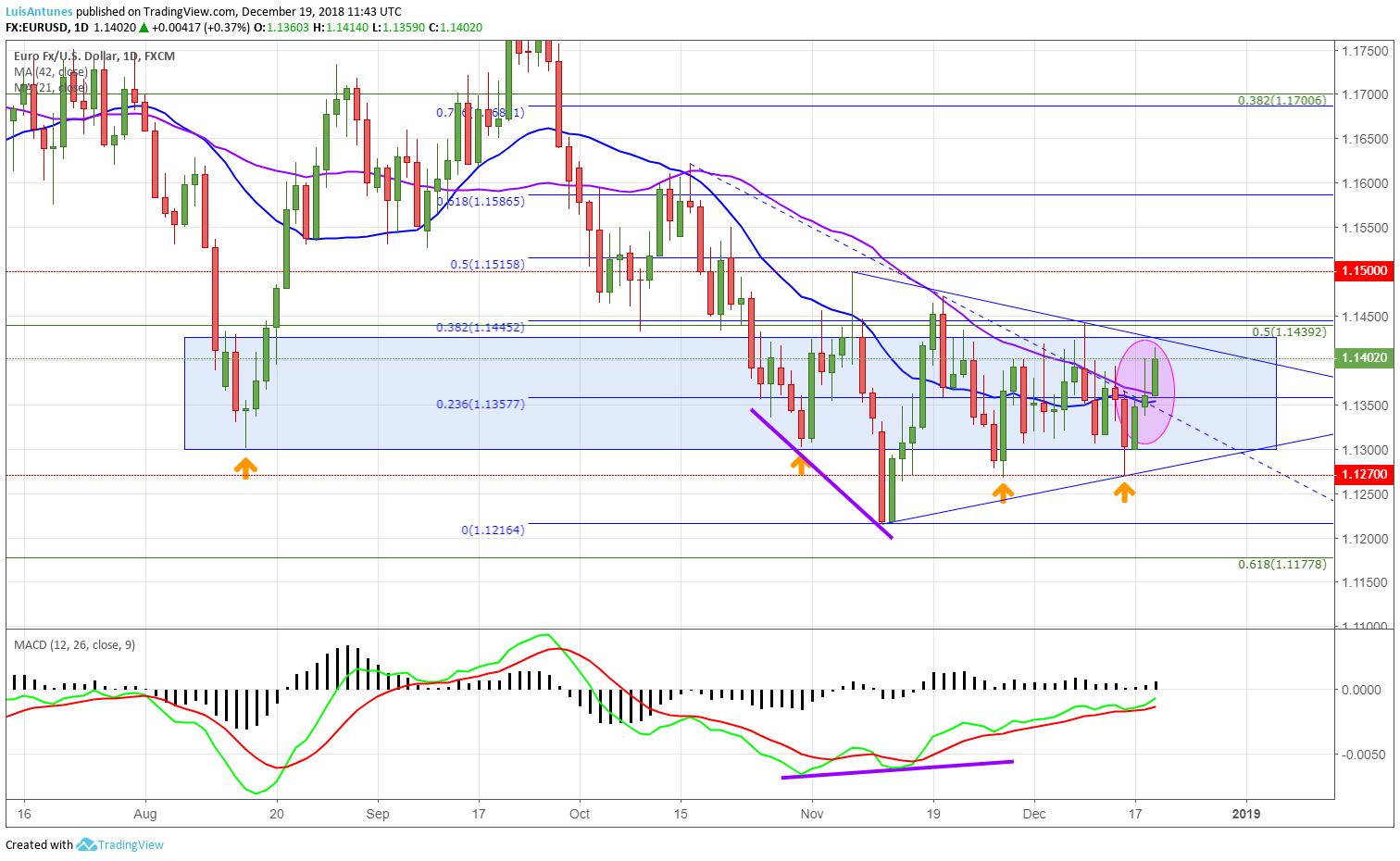1400x861 pixels.
Task: Click the low value L:1.13590
Action: [398, 28]
